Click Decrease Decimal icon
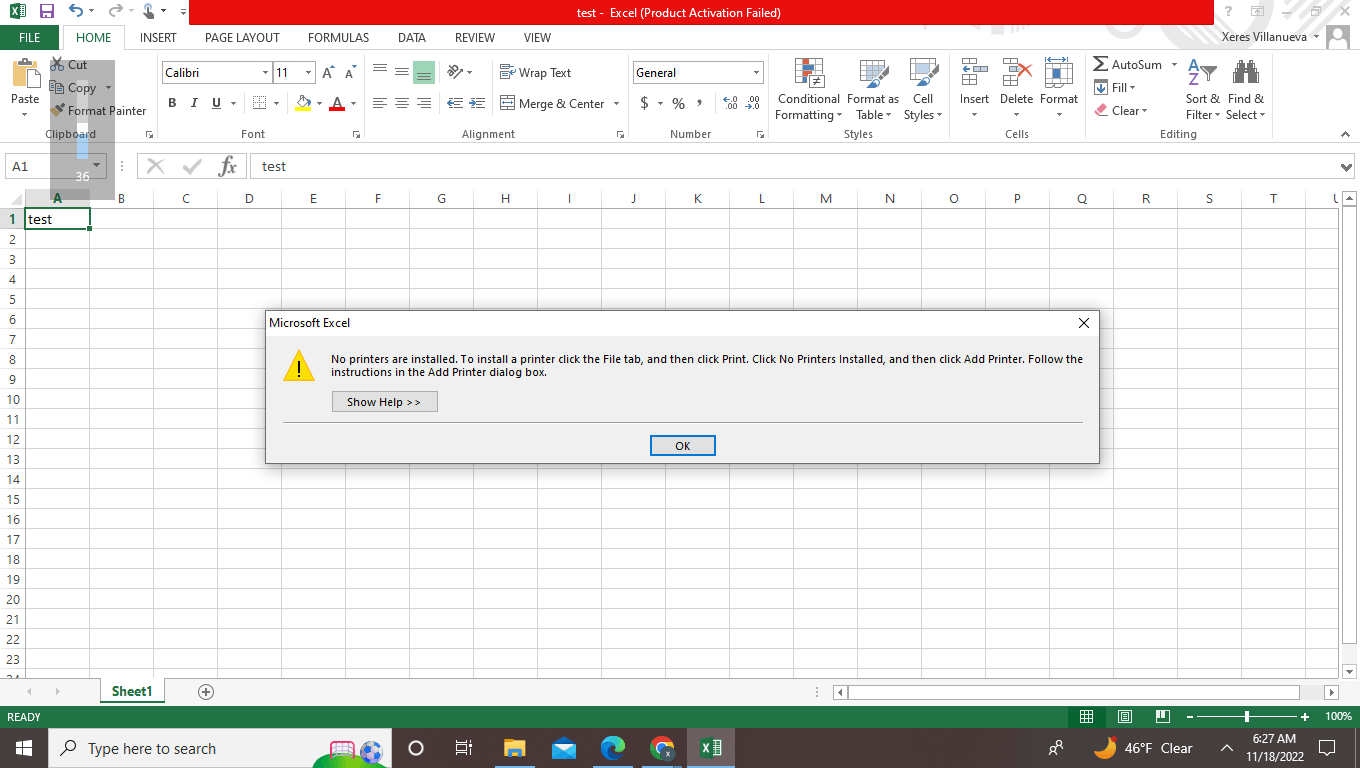 click(x=753, y=103)
